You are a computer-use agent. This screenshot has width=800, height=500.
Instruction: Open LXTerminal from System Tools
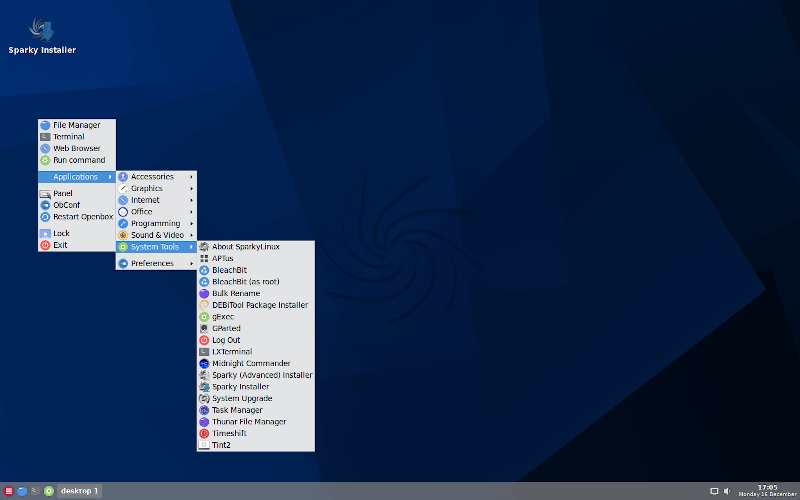click(256, 352)
